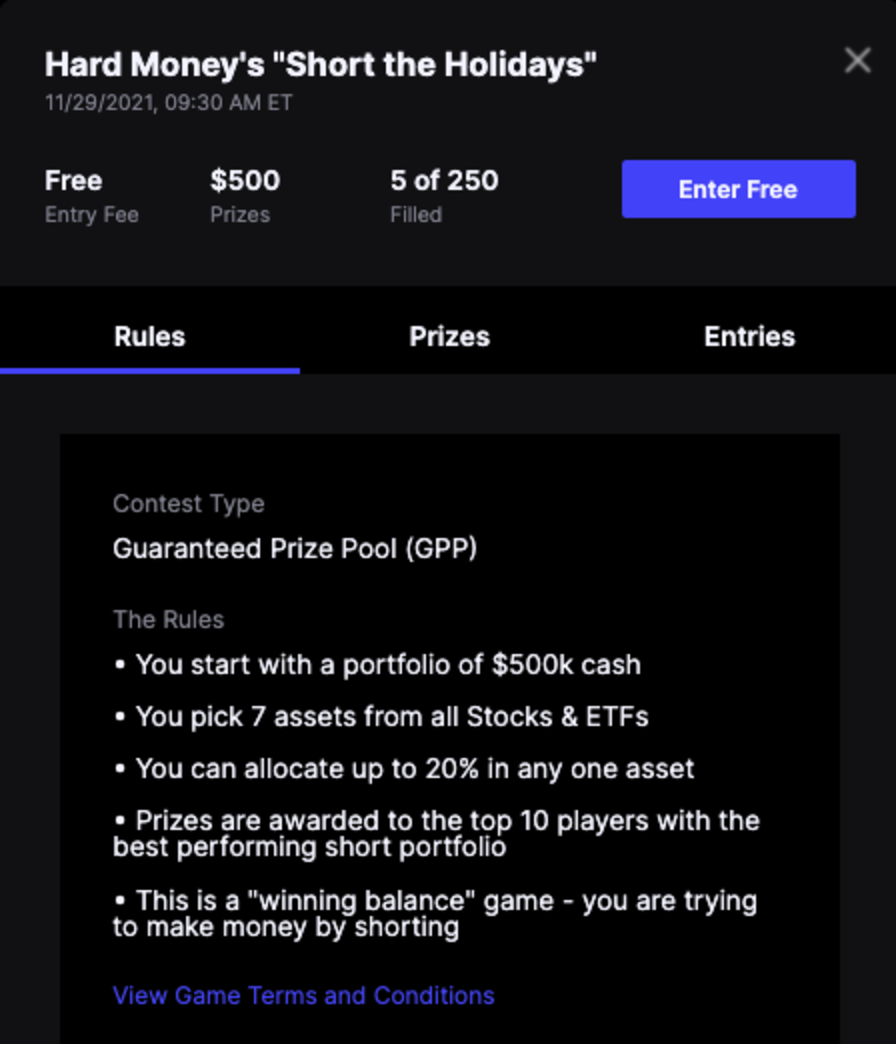Select the Free entry fee value

click(73, 181)
